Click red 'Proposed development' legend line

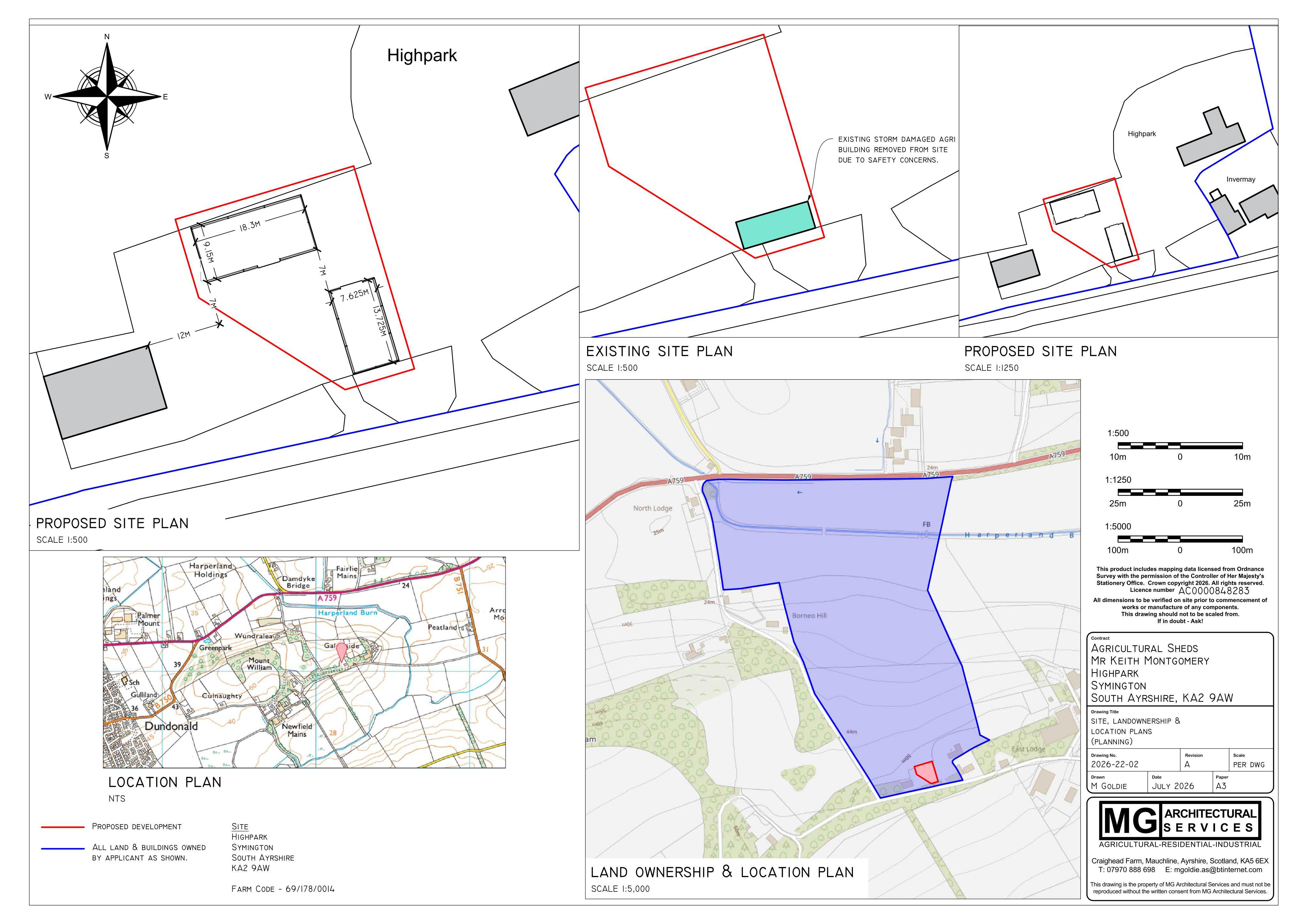coord(63,827)
